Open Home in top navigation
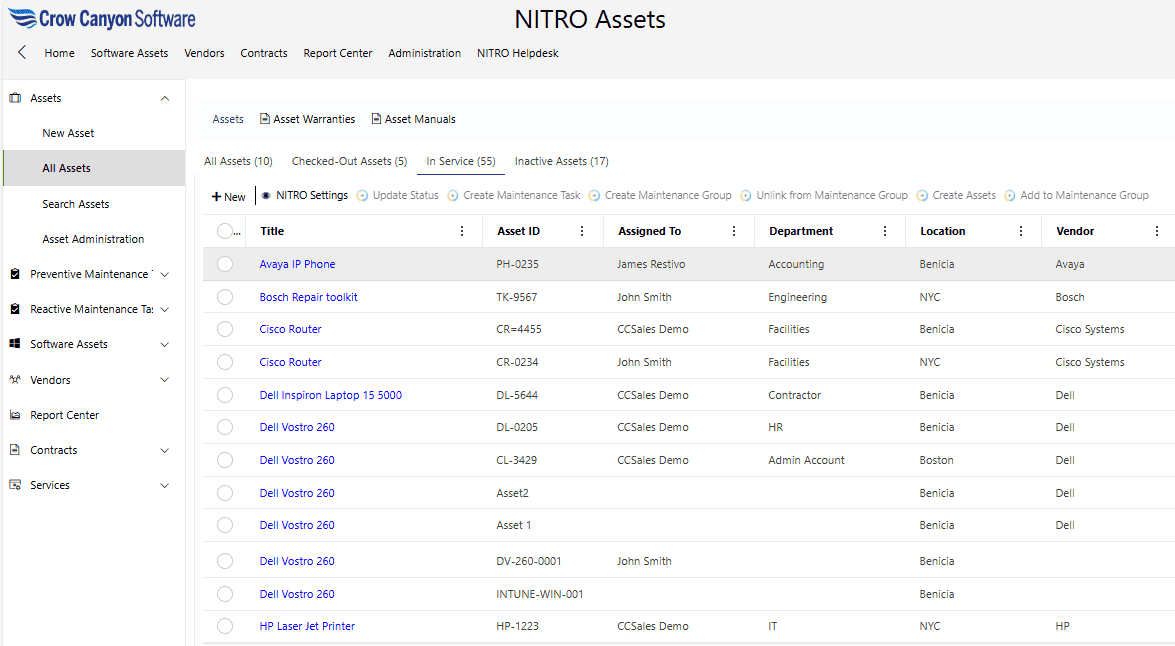 (x=59, y=53)
